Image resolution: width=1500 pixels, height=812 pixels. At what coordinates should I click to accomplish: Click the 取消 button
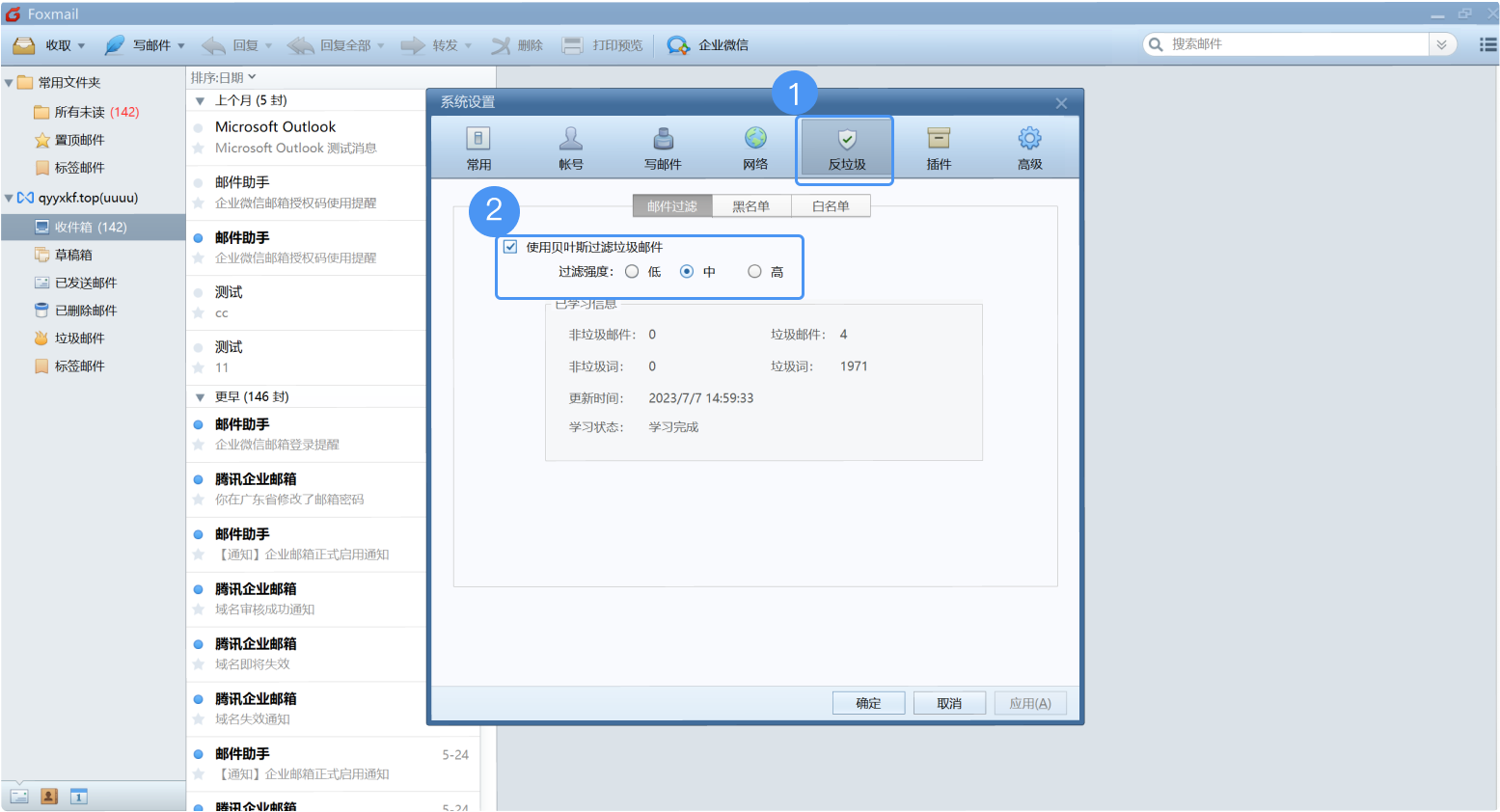coord(949,703)
